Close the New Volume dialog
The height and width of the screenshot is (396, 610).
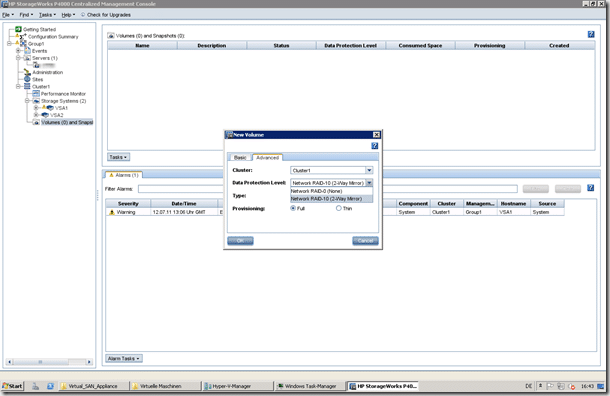pyautogui.click(x=376, y=135)
